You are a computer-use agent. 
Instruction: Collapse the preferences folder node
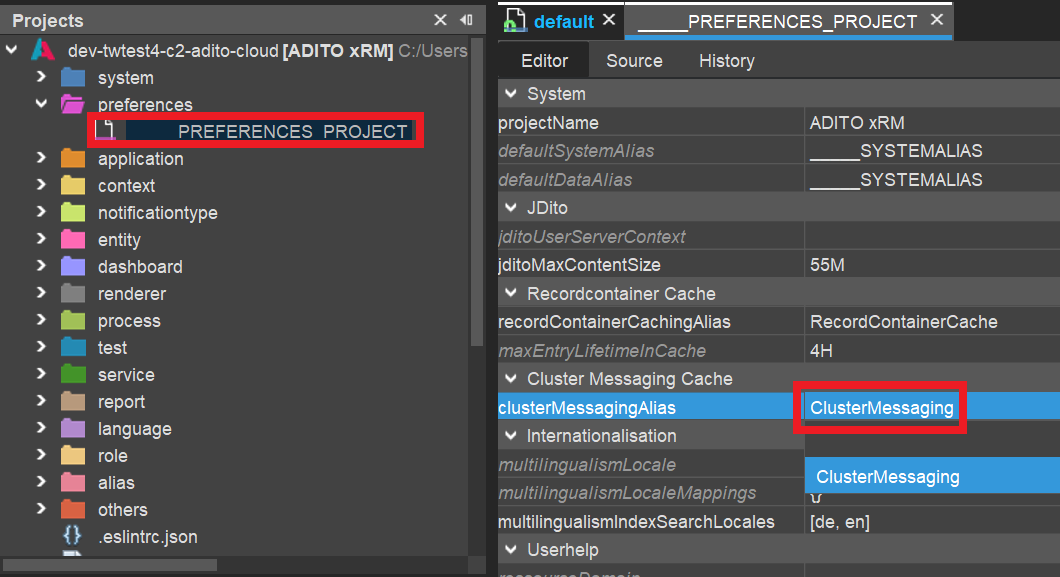click(41, 104)
